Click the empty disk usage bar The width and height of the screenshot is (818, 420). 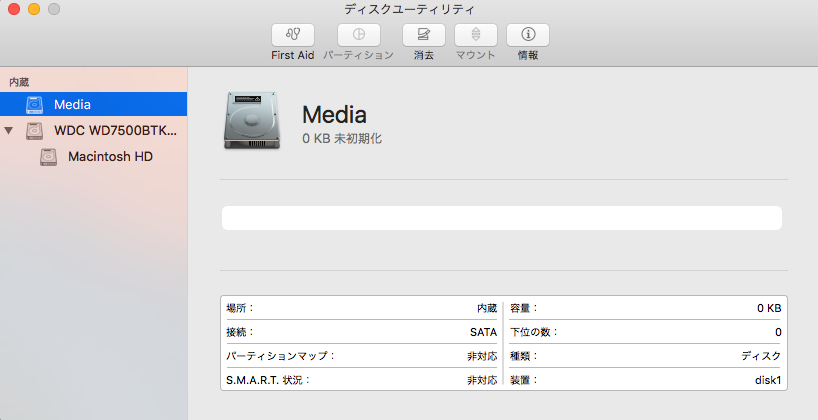(501, 218)
